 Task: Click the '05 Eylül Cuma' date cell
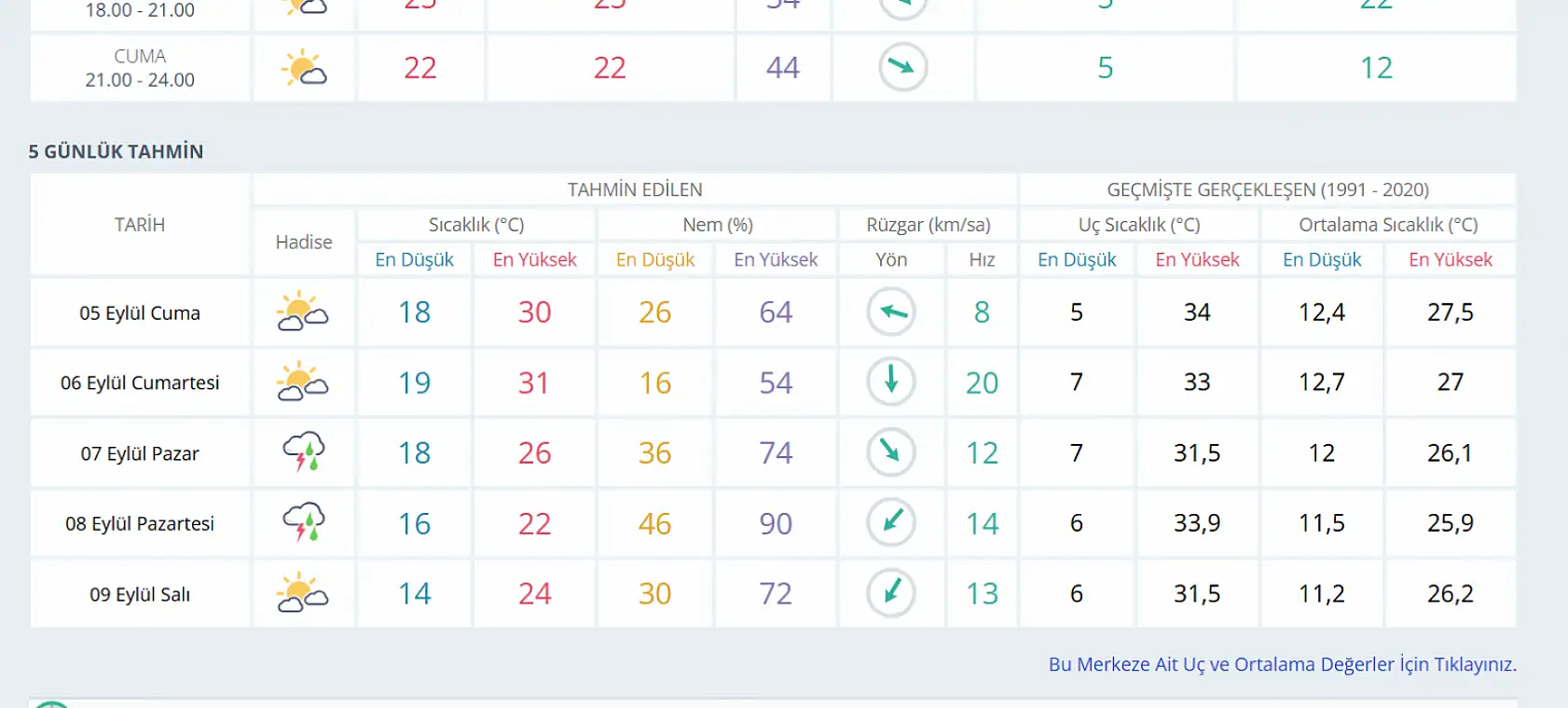(x=140, y=312)
